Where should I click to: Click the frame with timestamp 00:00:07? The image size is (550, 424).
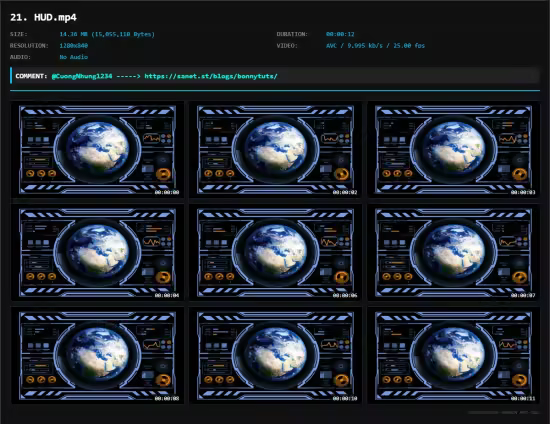[454, 253]
